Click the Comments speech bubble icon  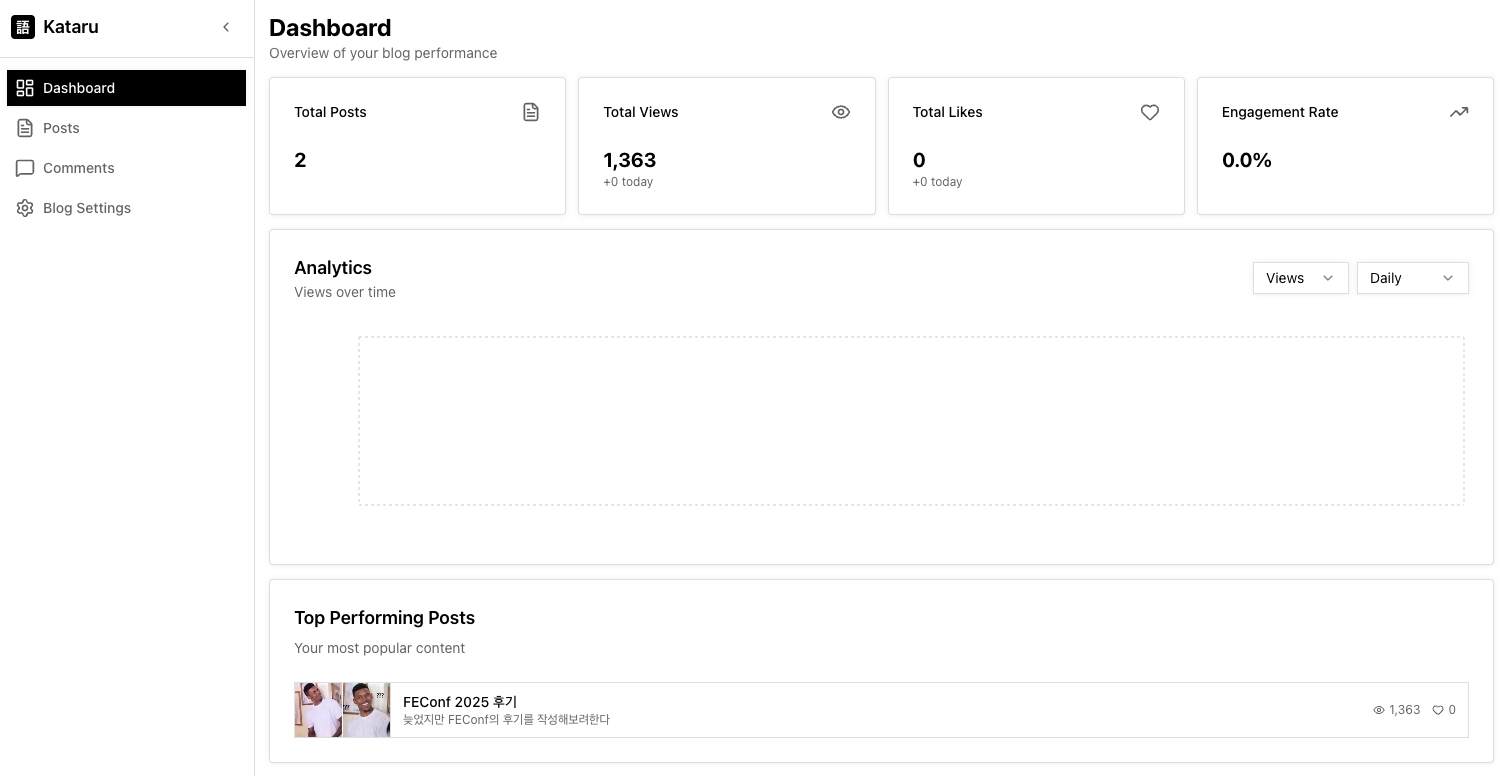(x=25, y=168)
